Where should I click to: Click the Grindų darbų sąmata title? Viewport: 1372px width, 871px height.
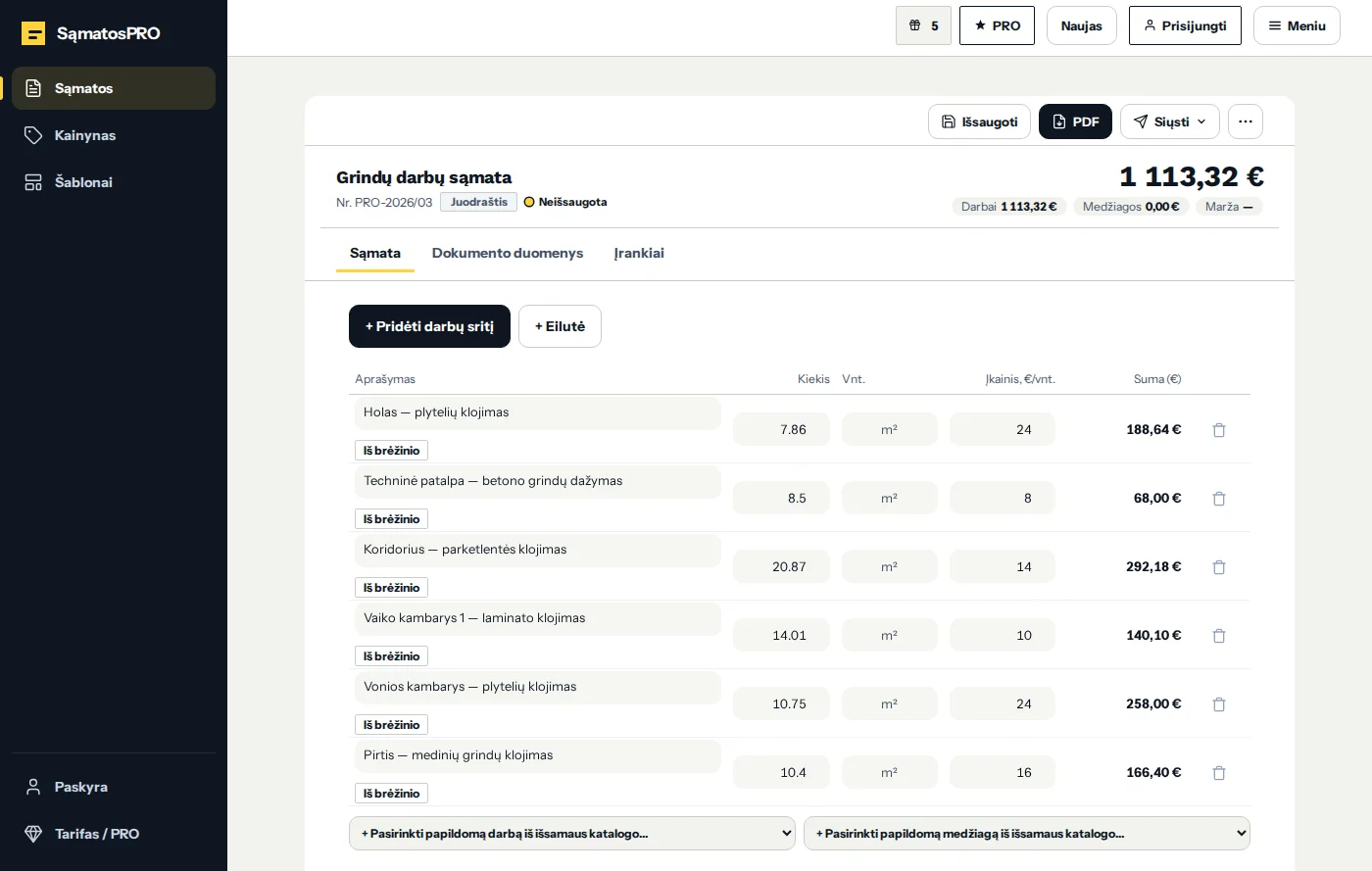(424, 177)
